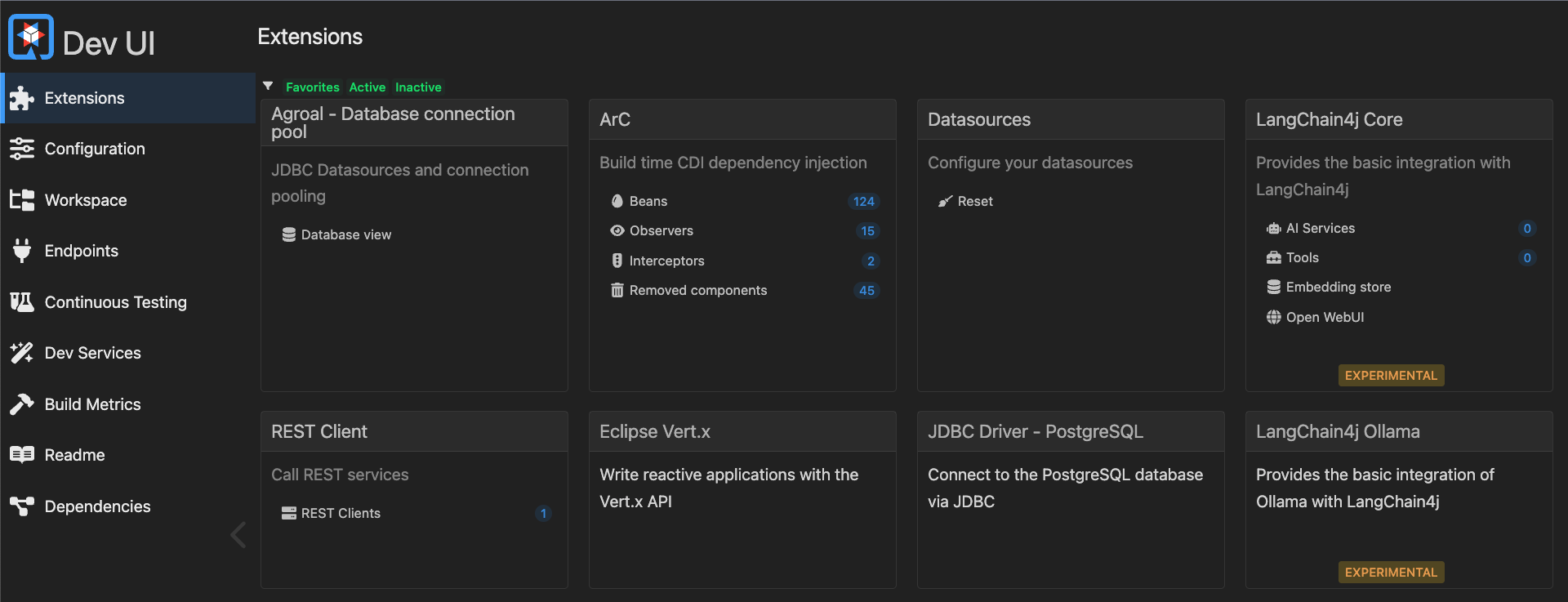Image resolution: width=1568 pixels, height=602 pixels.
Task: Select Dev Services in the sidebar
Action: point(129,353)
